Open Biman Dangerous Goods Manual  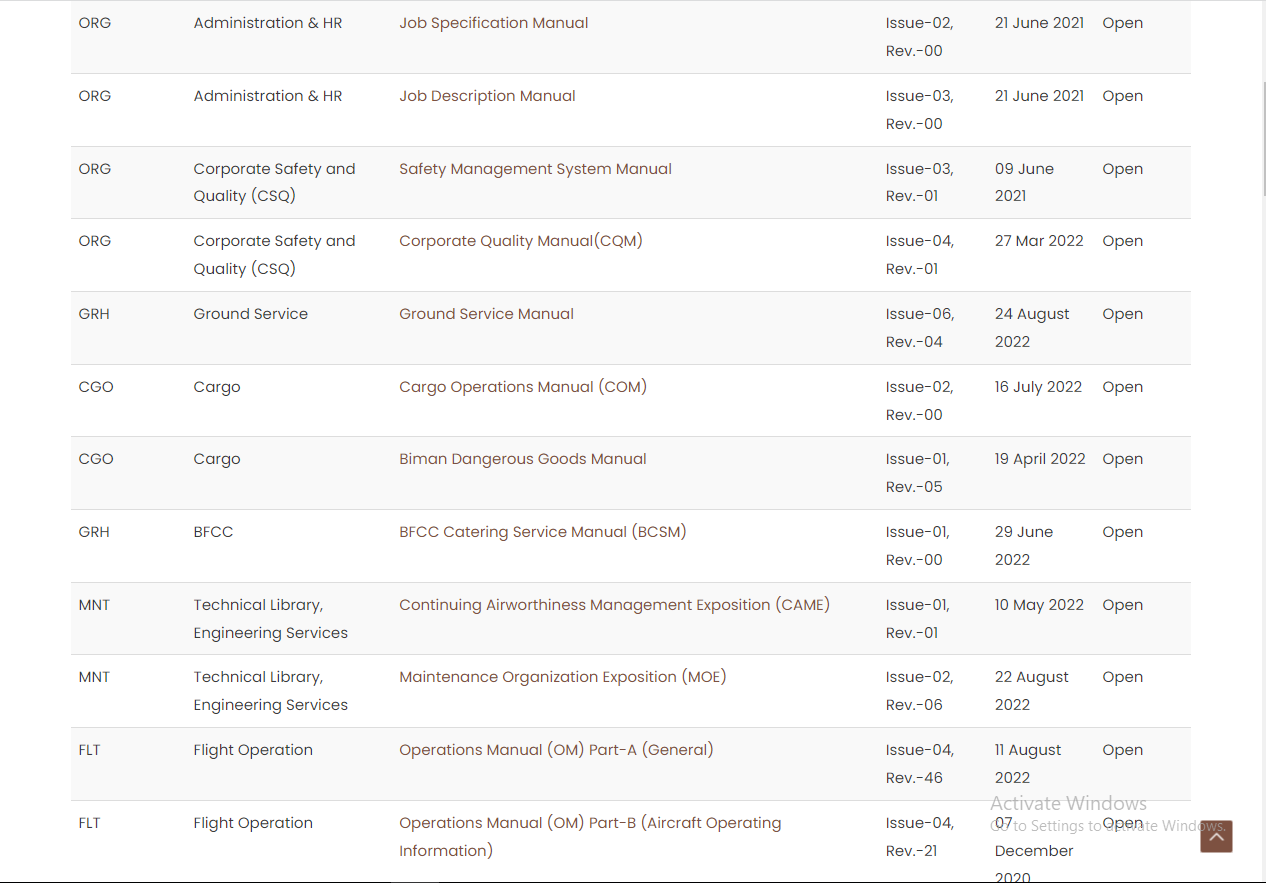523,459
